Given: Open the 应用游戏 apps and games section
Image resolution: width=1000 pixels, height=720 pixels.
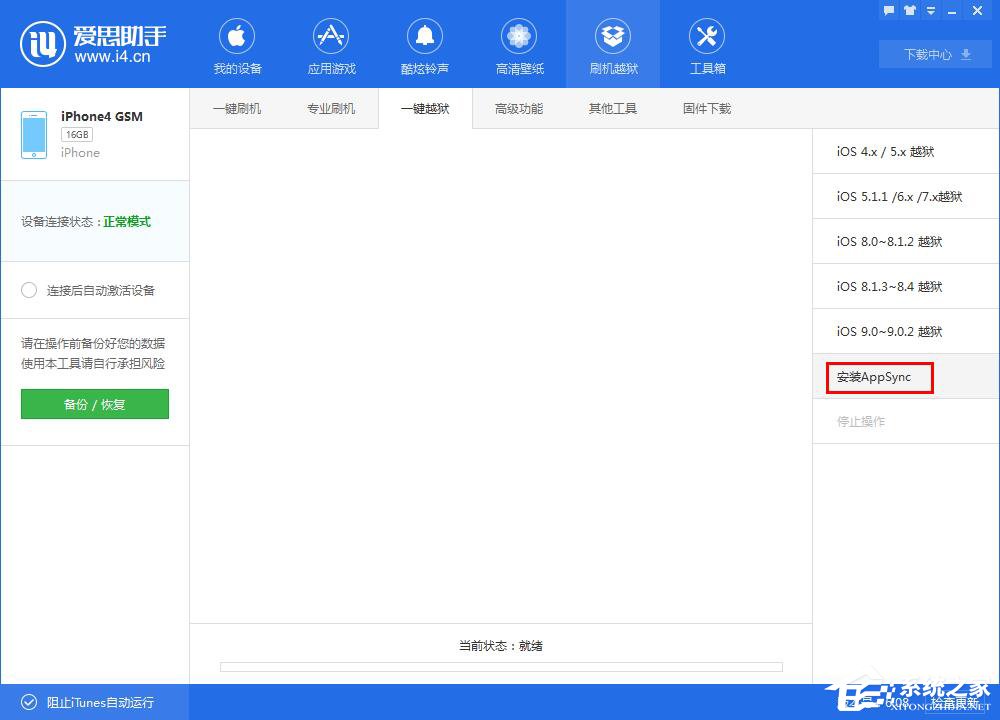Looking at the screenshot, I should 331,44.
